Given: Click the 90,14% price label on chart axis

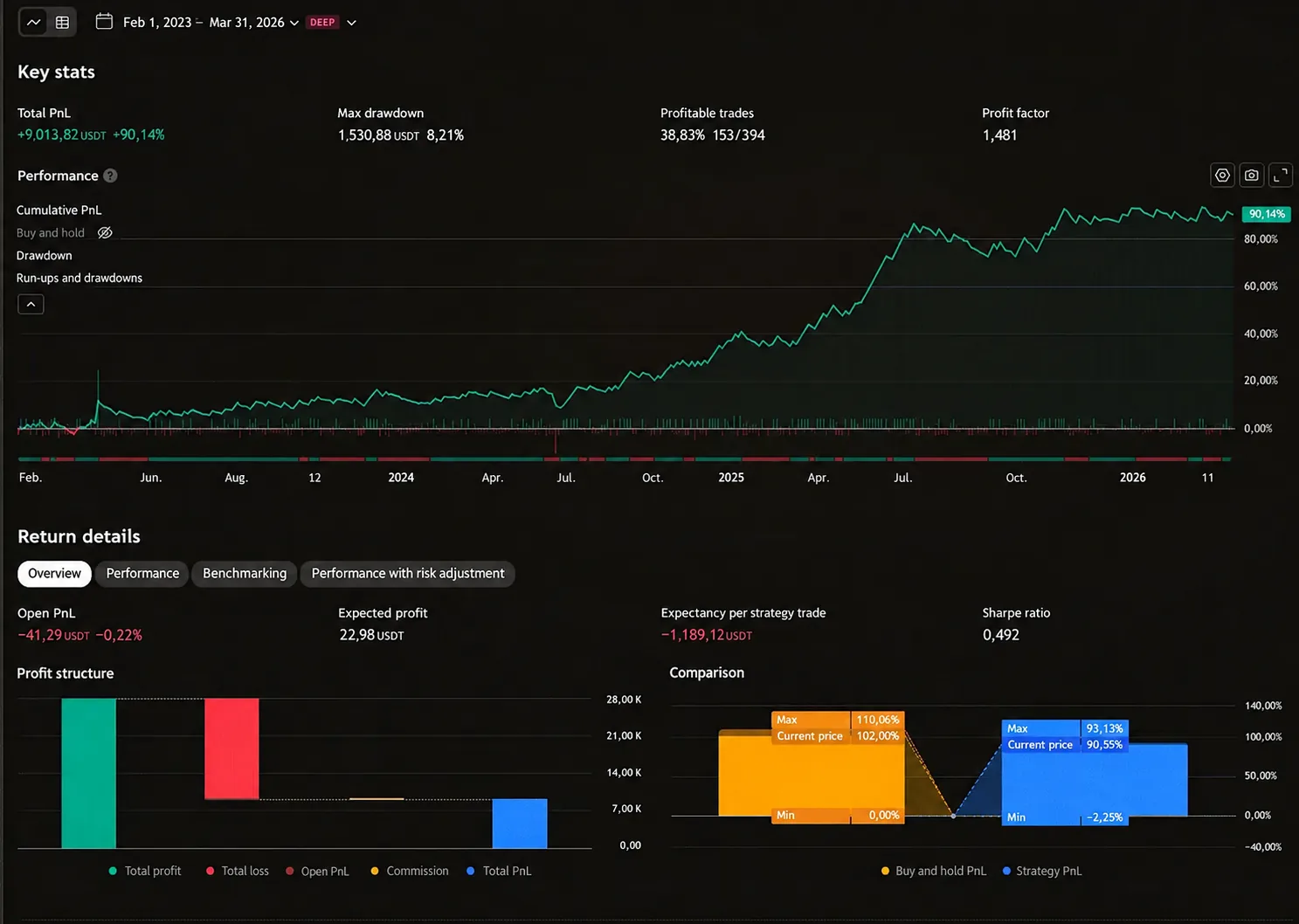Looking at the screenshot, I should (1267, 214).
